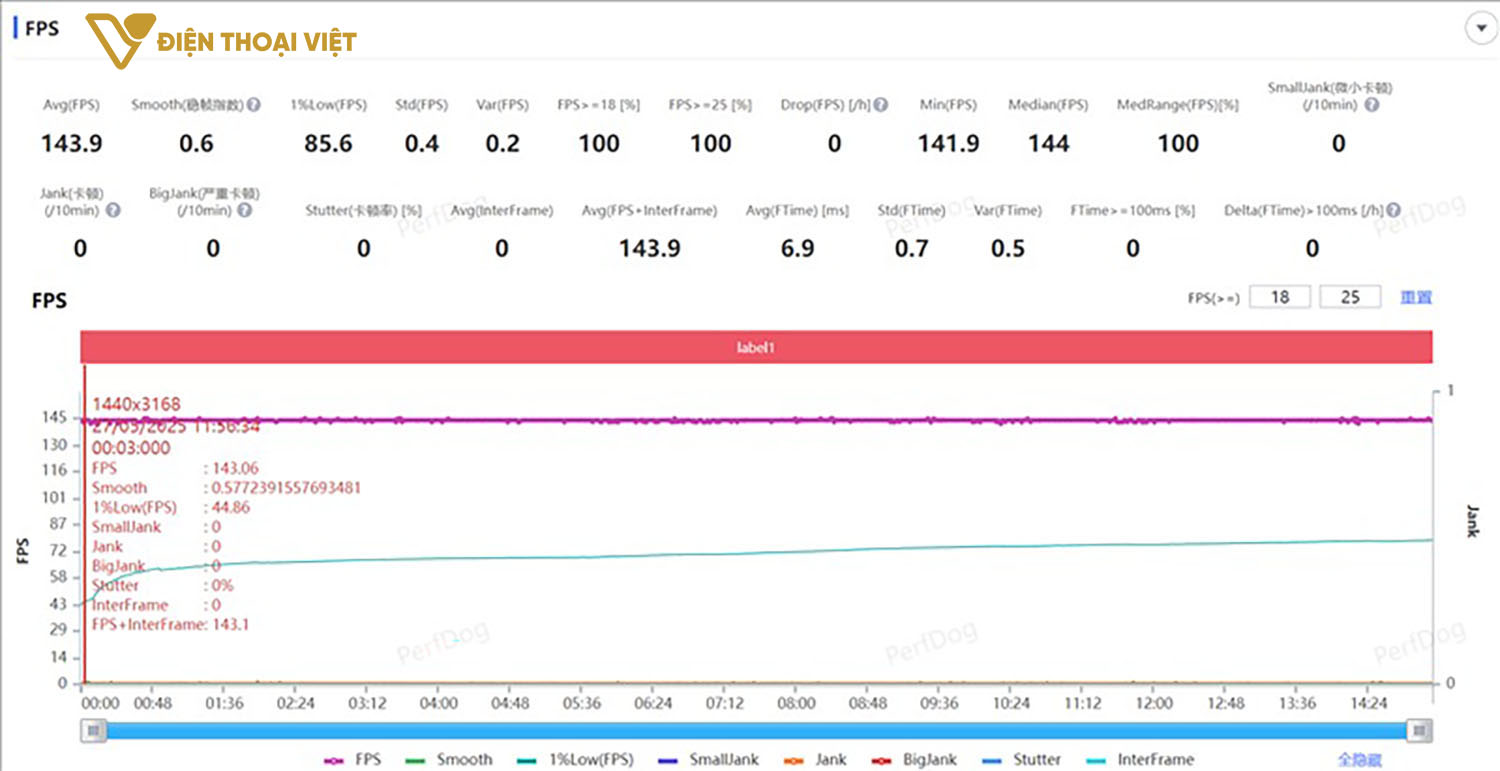This screenshot has height=771, width=1500.
Task: Open the SmallJank help question mark
Action: pyautogui.click(x=1371, y=105)
